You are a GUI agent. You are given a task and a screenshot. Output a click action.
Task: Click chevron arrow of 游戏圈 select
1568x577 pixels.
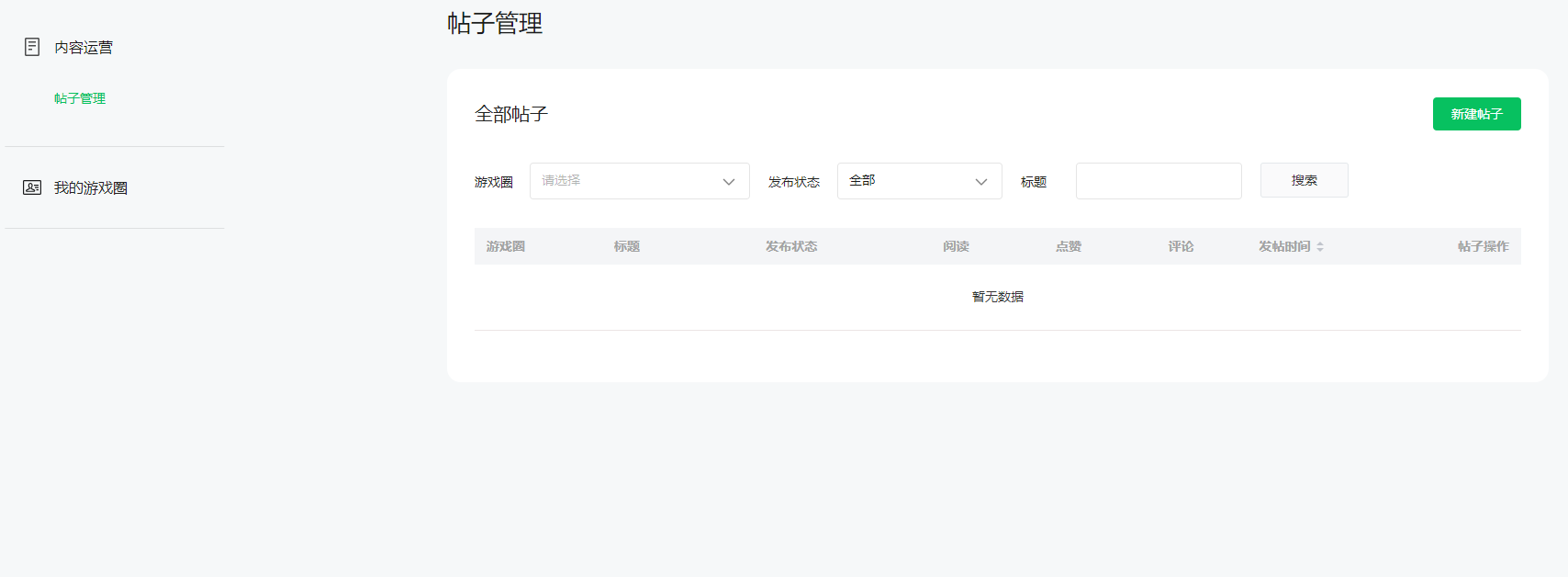[729, 182]
